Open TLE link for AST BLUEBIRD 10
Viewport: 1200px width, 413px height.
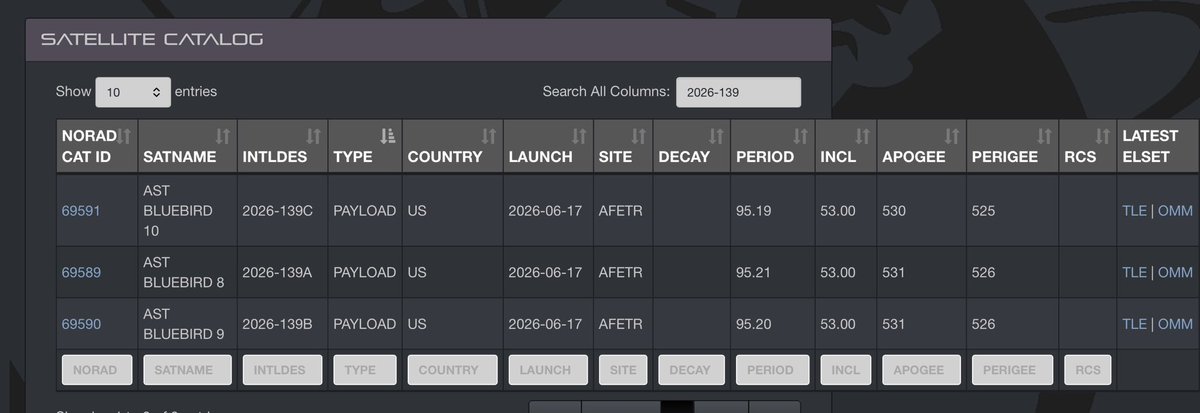tap(1134, 211)
